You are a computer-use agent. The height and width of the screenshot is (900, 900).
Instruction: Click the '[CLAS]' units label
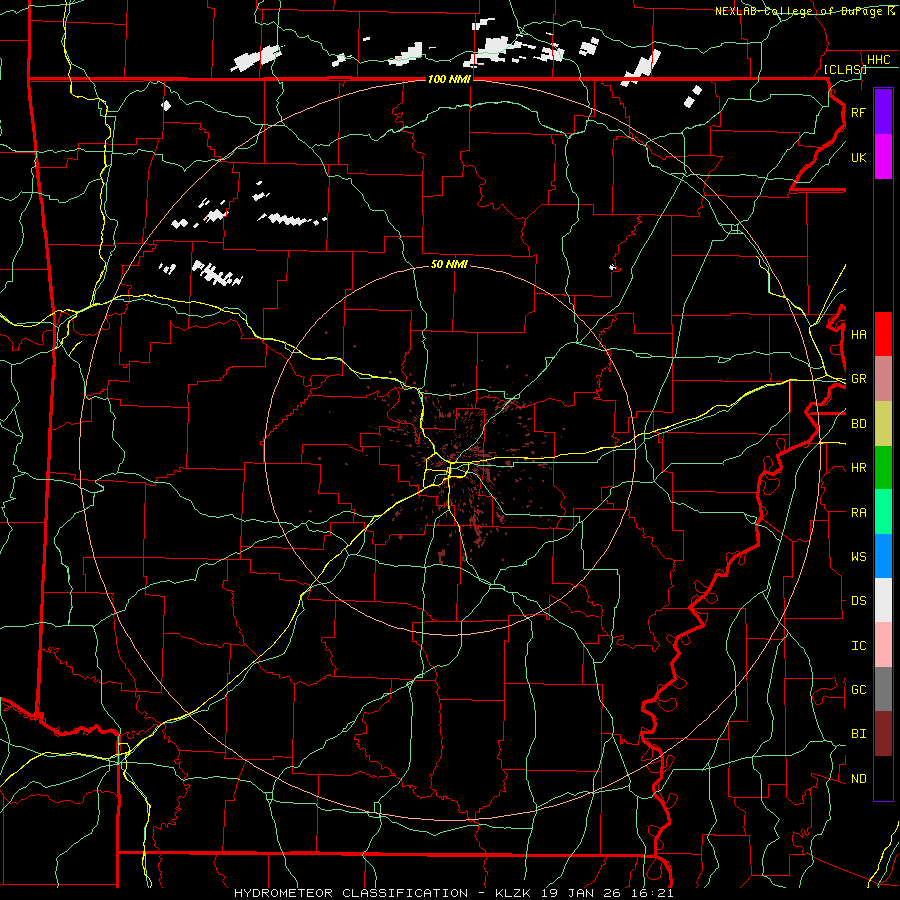tap(845, 69)
